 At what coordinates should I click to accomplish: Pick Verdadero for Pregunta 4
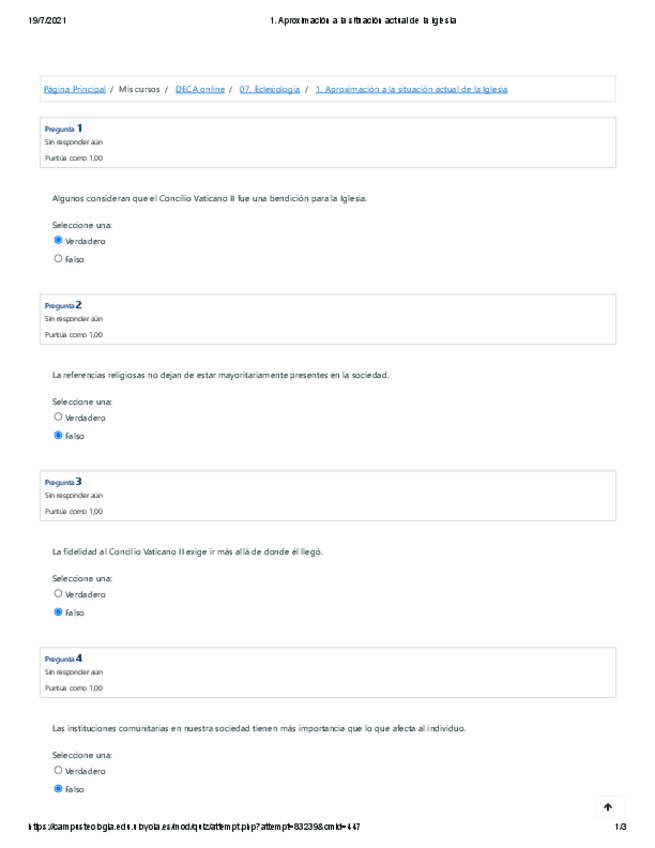coord(58,771)
